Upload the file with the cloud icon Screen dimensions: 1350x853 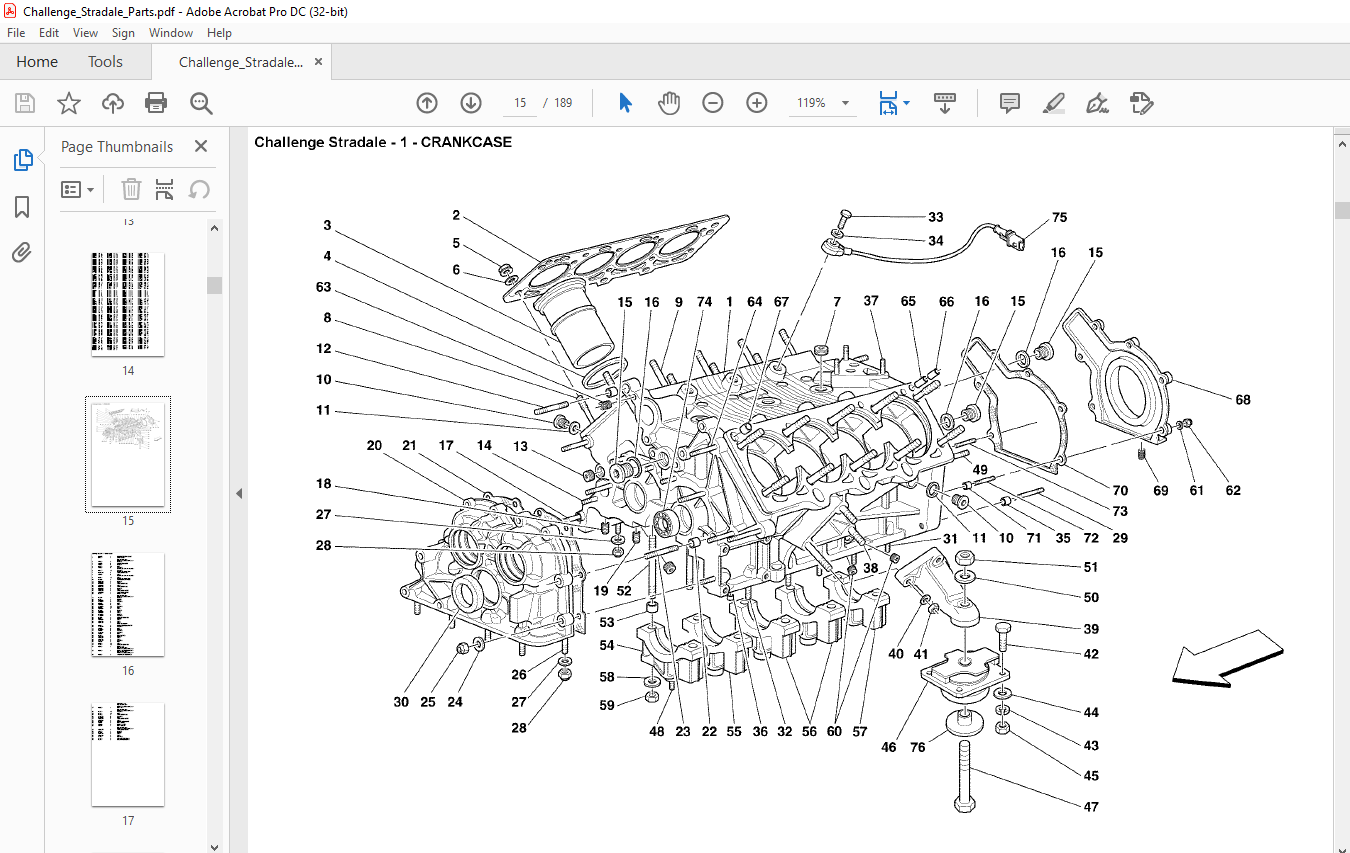click(113, 103)
